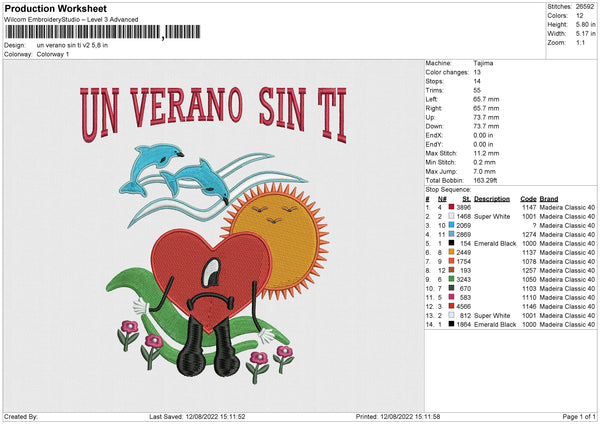Click the EndX value 0.00 in
The image size is (600, 424).
pyautogui.click(x=483, y=135)
